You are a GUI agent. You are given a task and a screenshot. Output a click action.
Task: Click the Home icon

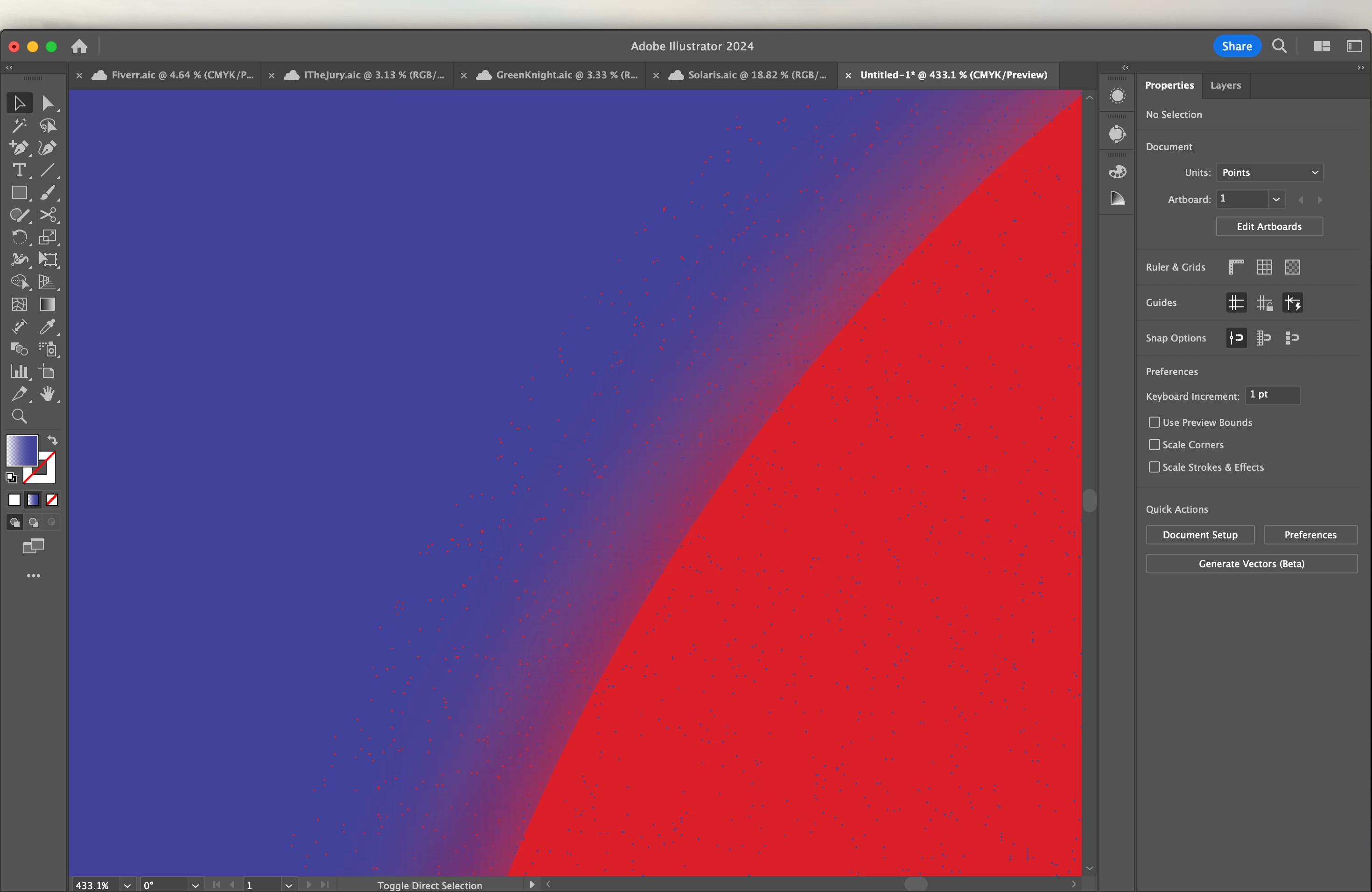point(79,46)
